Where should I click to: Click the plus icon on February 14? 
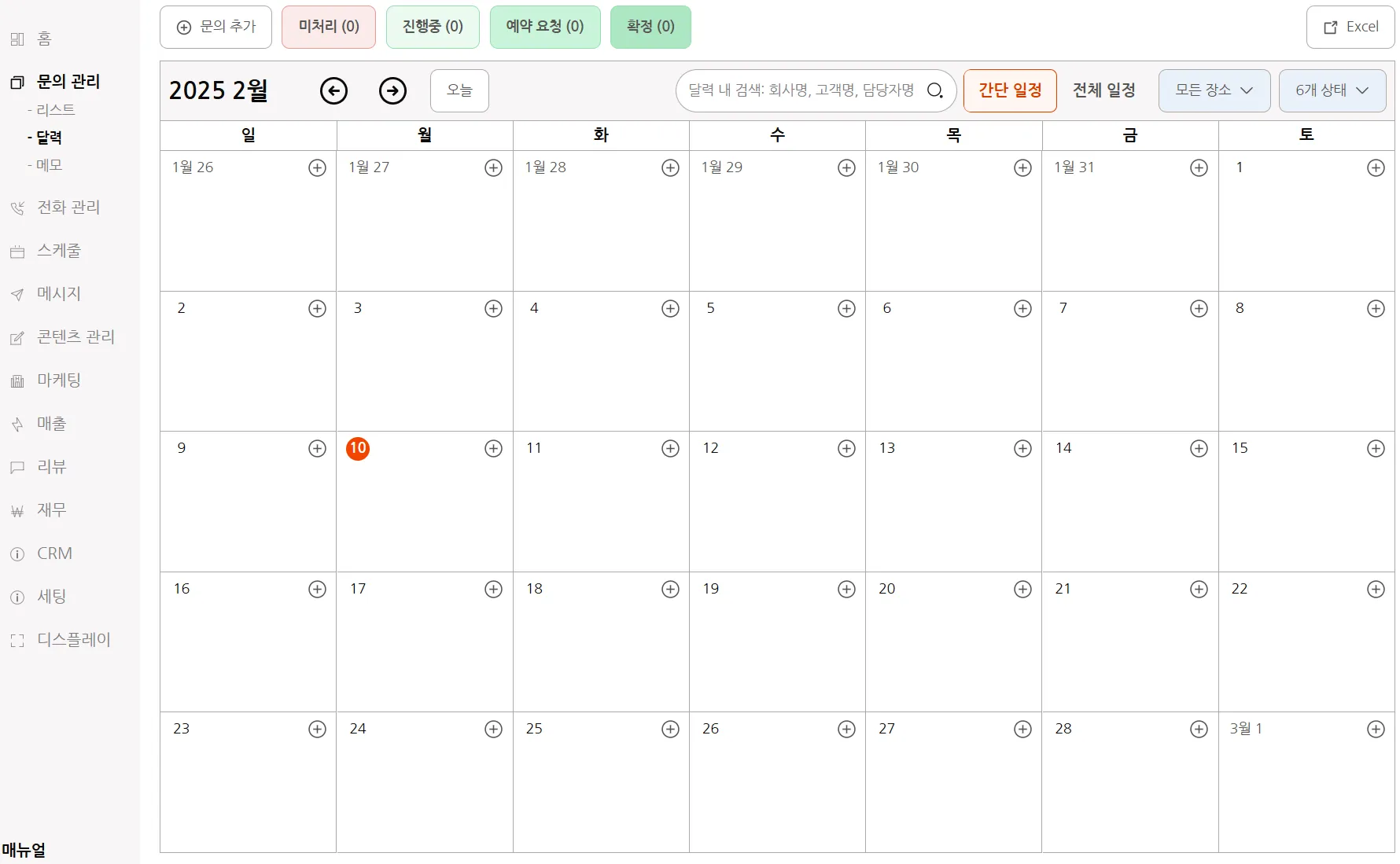pos(1199,448)
